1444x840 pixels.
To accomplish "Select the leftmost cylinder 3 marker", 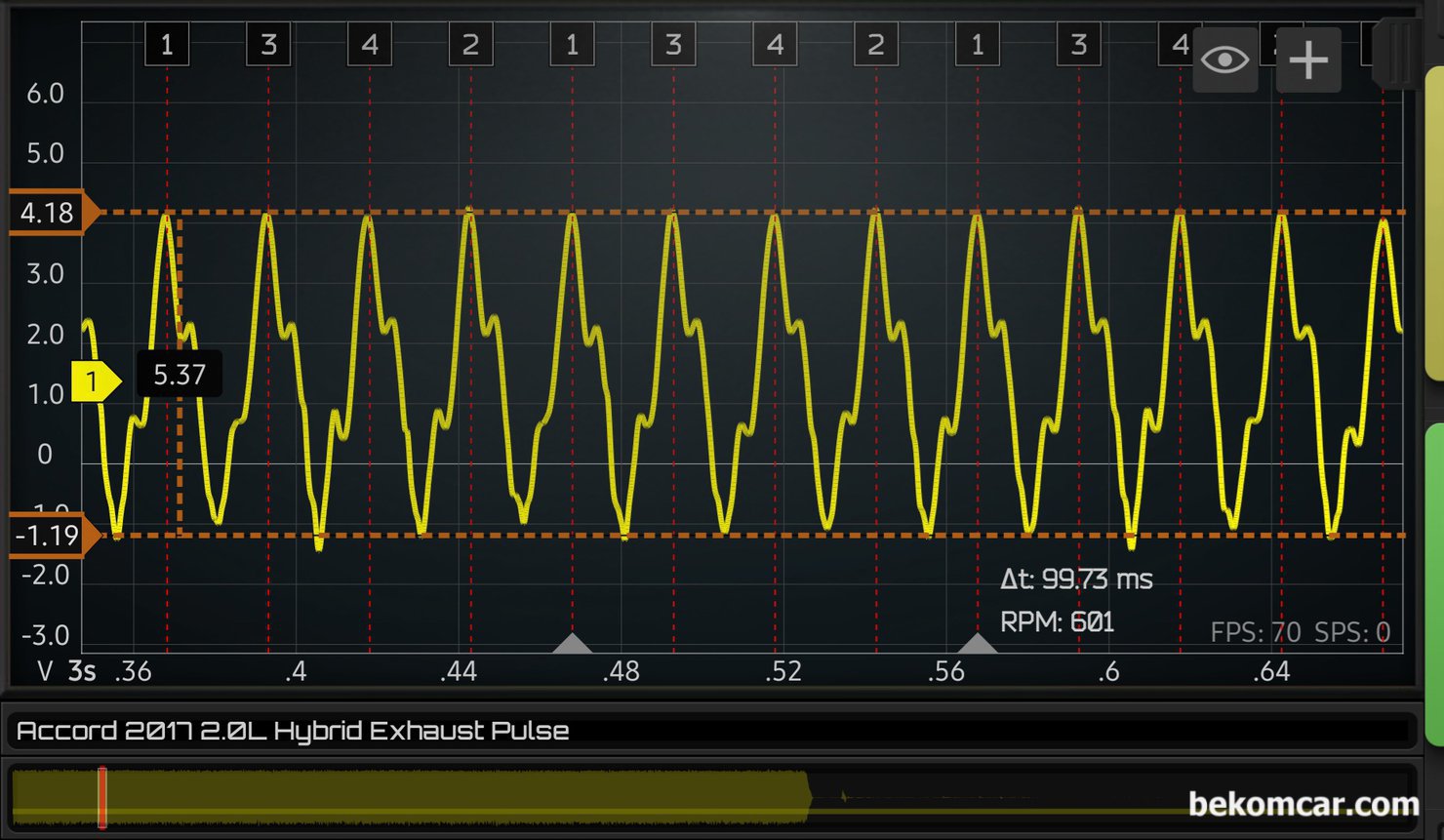I will [268, 45].
